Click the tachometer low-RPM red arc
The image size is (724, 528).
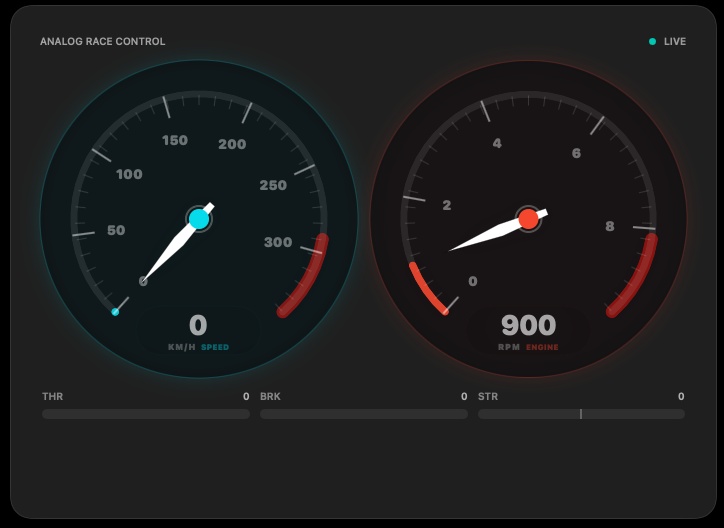[x=425, y=291]
